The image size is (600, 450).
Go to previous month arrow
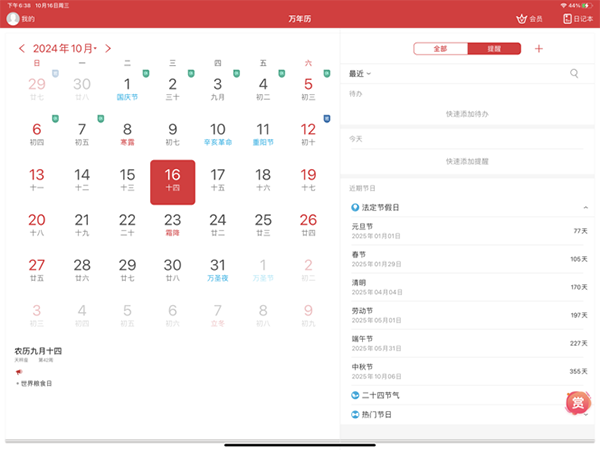coord(22,48)
